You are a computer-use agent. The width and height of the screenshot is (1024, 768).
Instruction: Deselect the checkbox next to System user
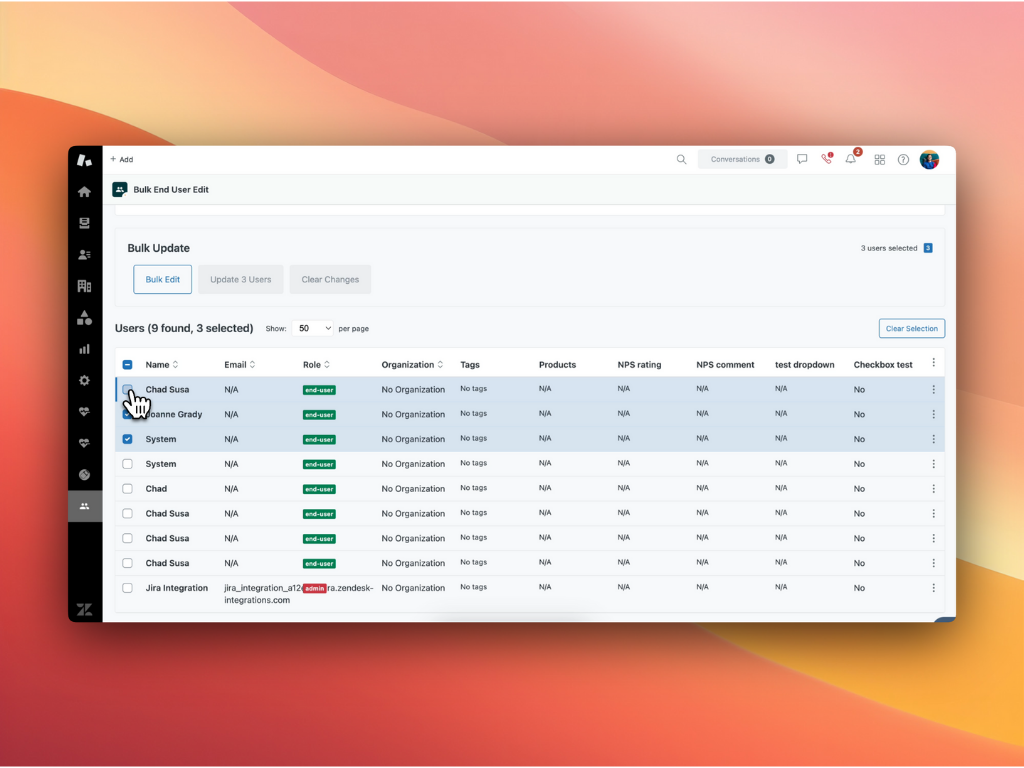click(x=127, y=438)
